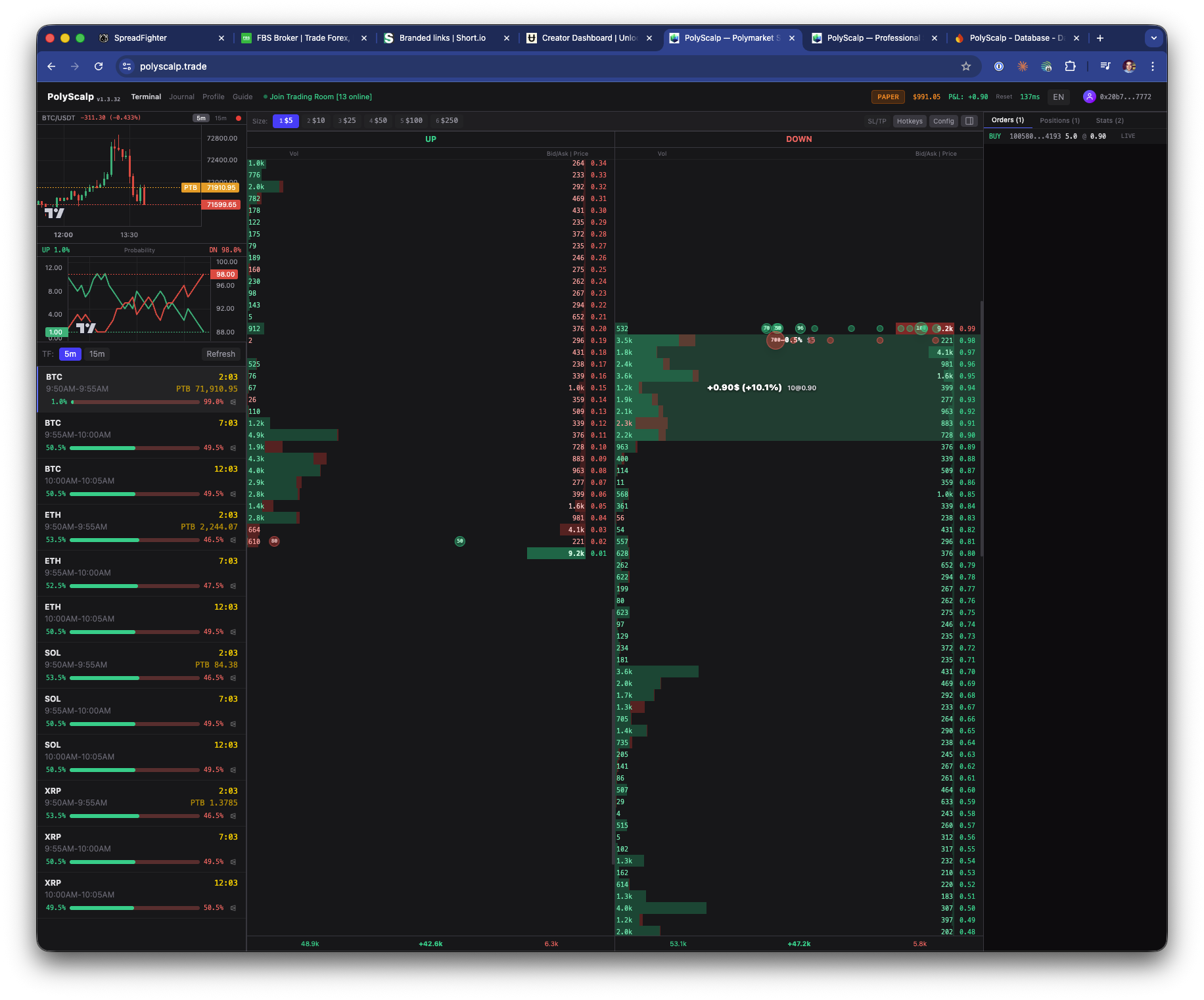
Task: Switch to the Positions (1) tab
Action: click(x=1059, y=120)
